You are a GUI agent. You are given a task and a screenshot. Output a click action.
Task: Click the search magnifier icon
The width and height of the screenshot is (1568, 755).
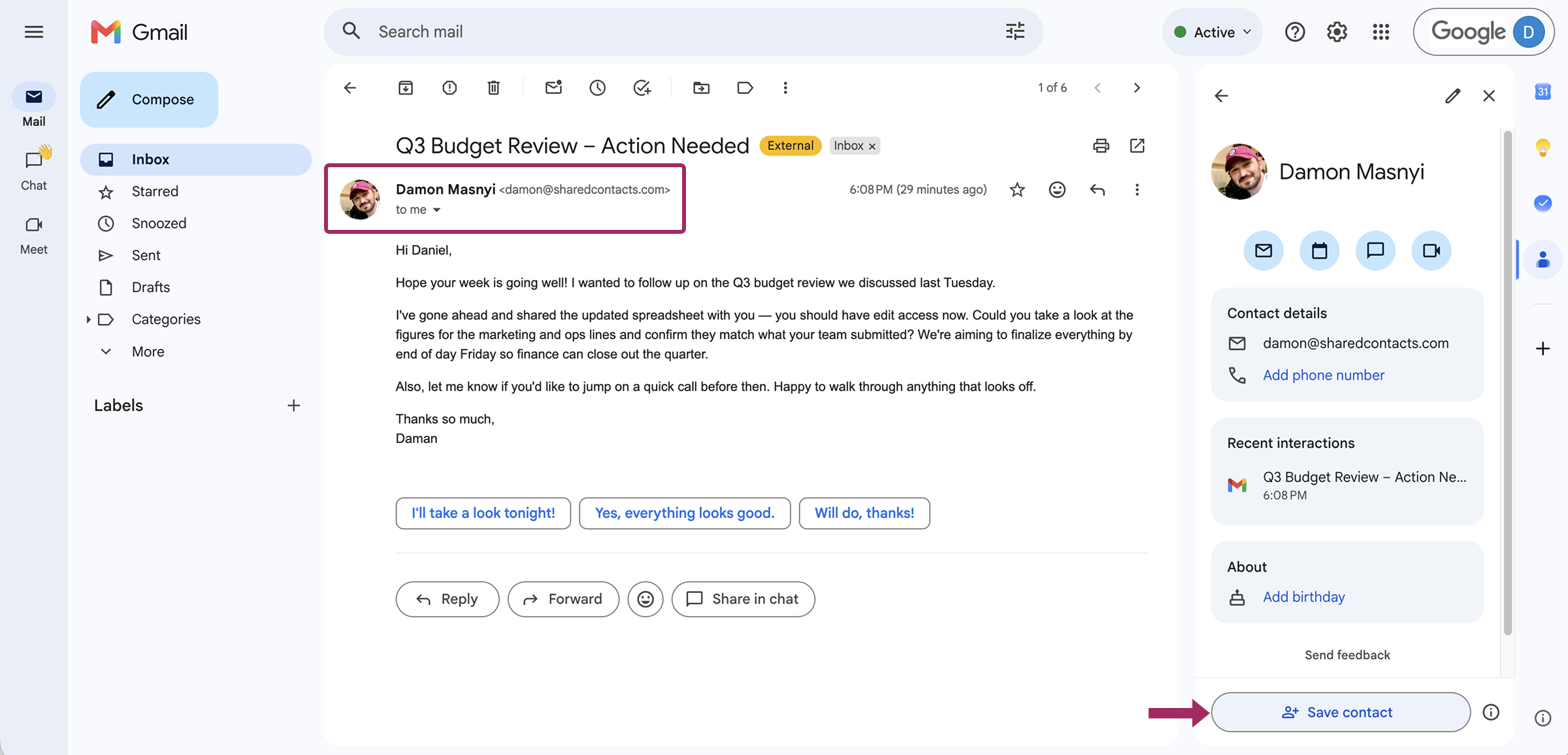pos(351,31)
